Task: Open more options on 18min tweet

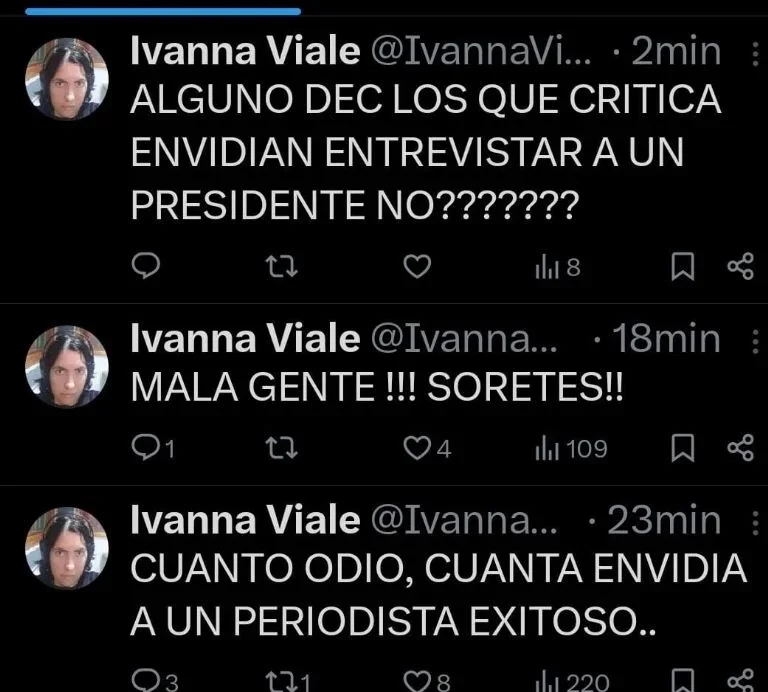Action: [755, 341]
